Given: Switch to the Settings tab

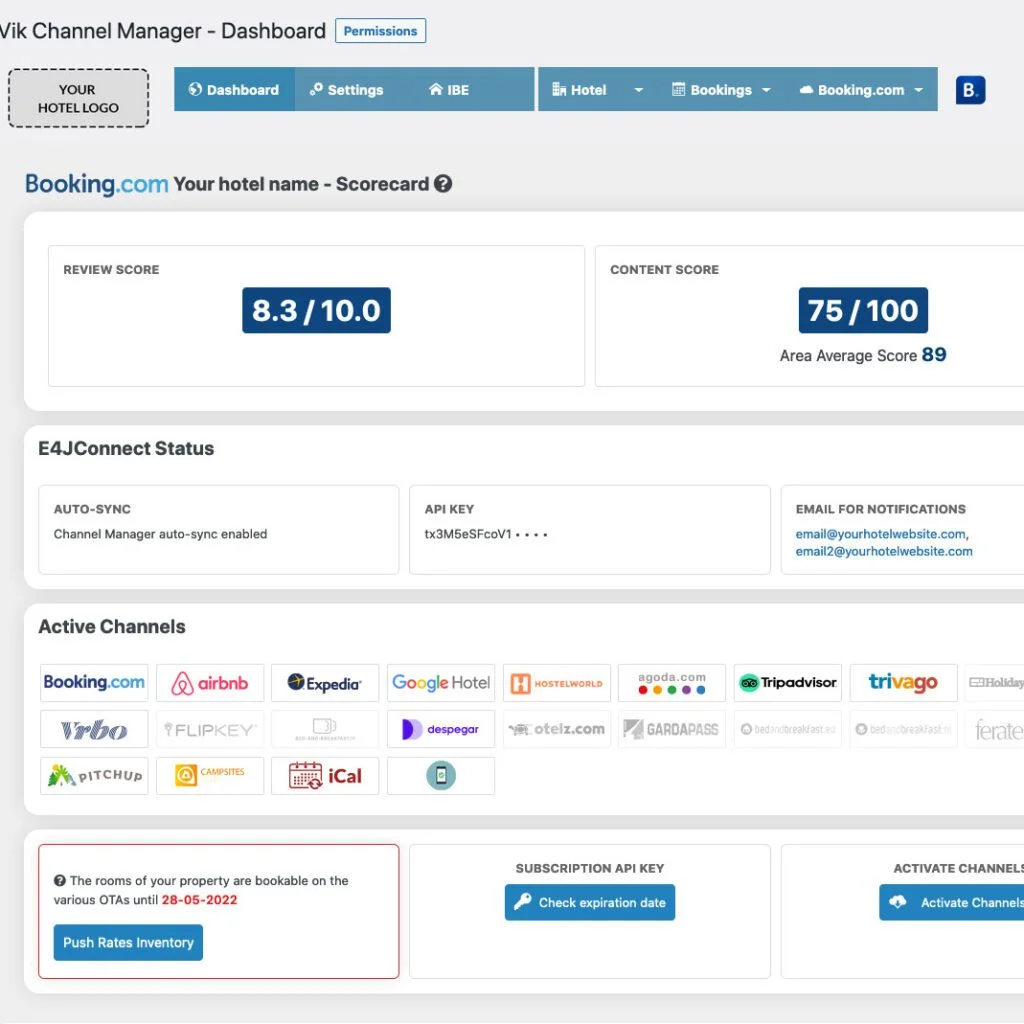Looking at the screenshot, I should pyautogui.click(x=347, y=89).
